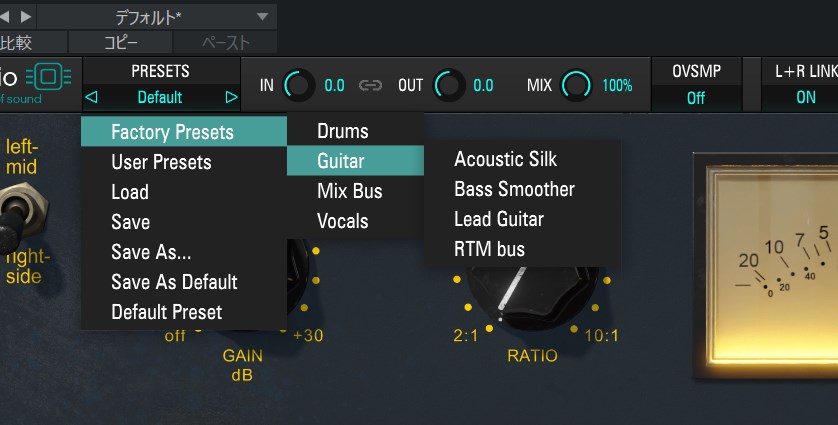Flip the left-mid / right-side switch
Viewport: 838px width, 425px height.
click(14, 212)
